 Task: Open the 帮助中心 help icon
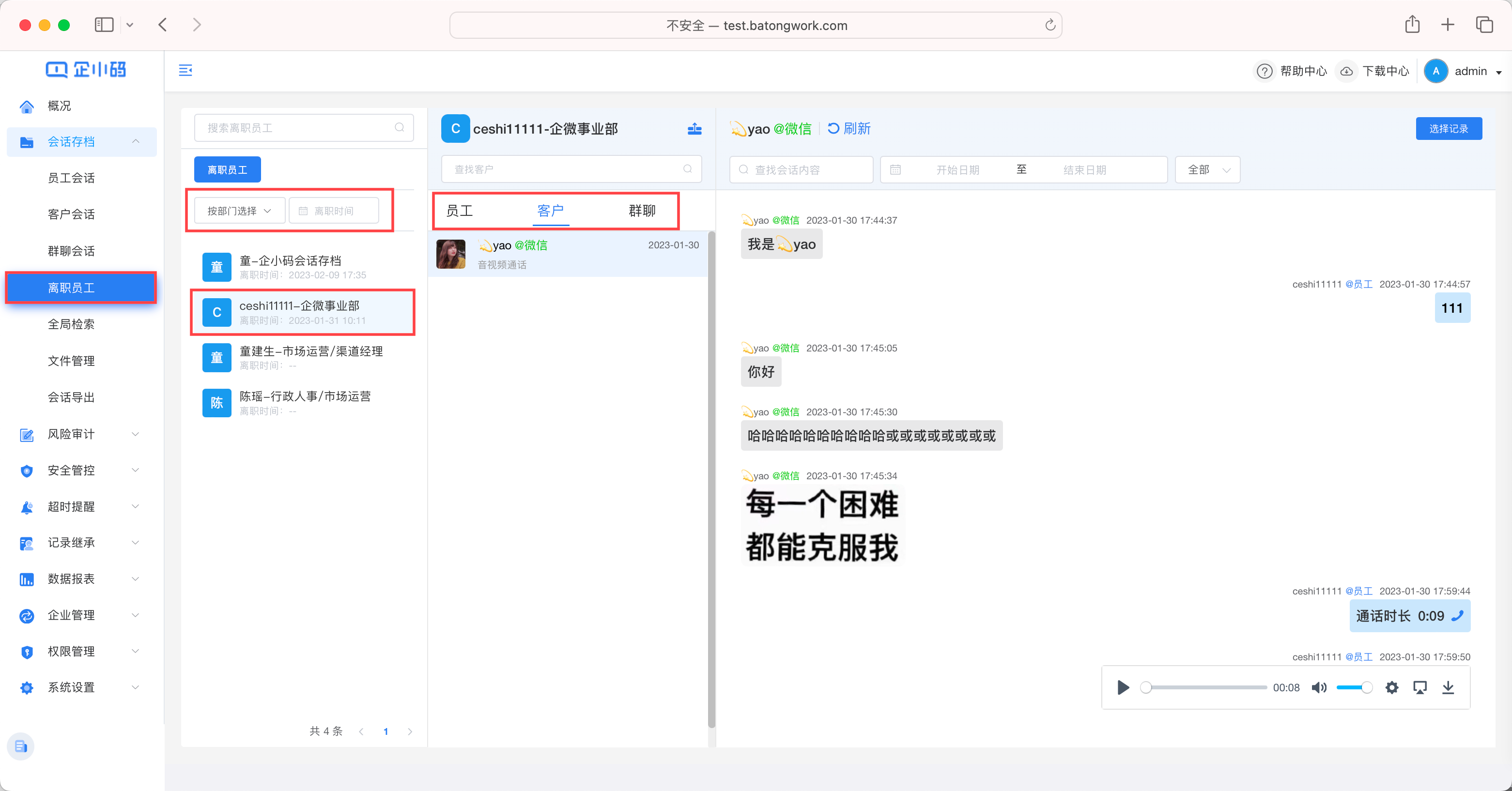pos(1264,71)
